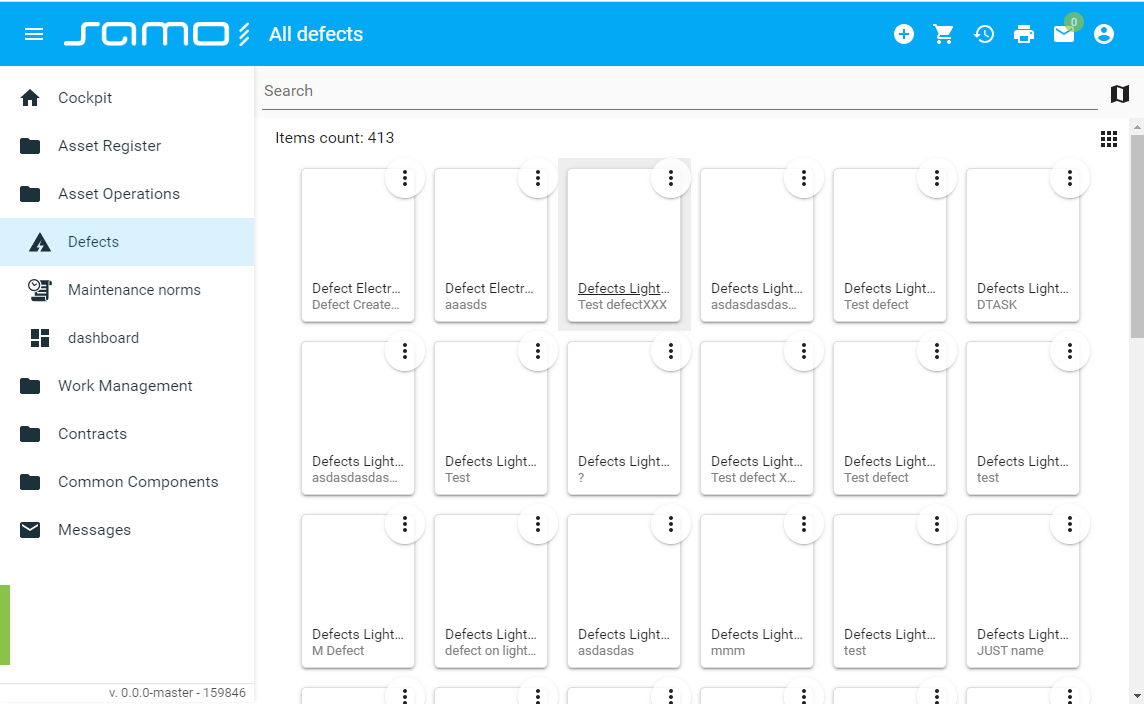1144x704 pixels.
Task: Open the 'DTASK' defect card
Action: 1023,245
